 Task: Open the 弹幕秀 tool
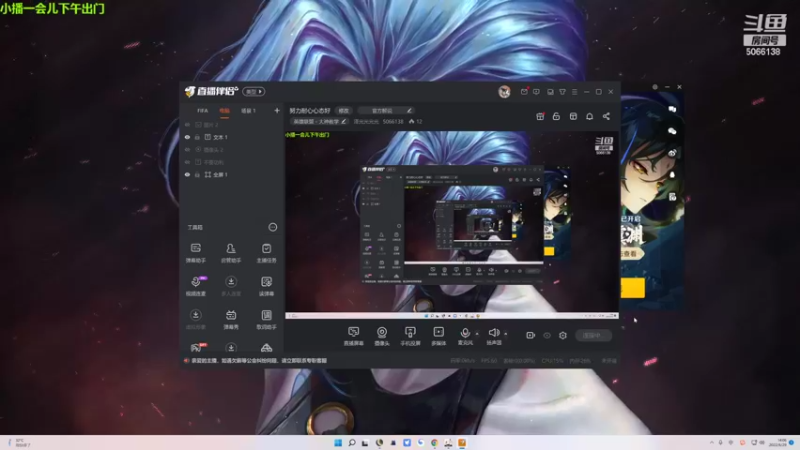coord(231,319)
